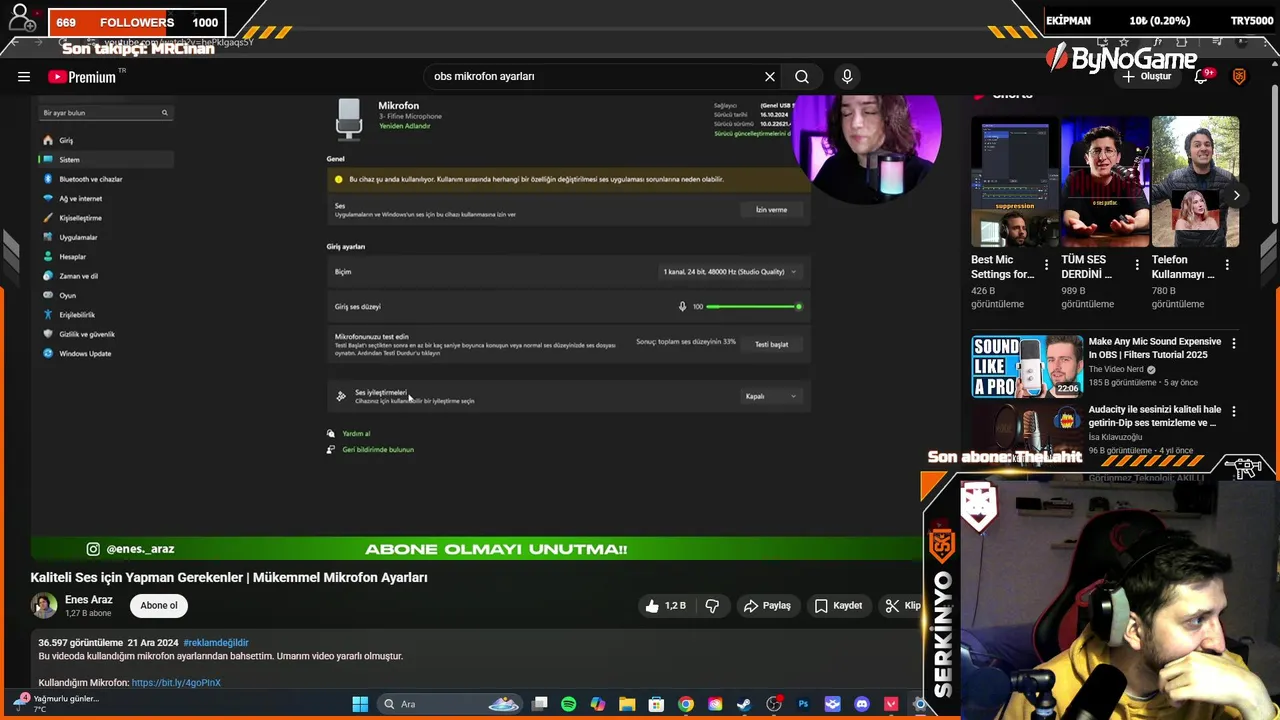Open Photoshop from the taskbar
Screen dimensions: 1280x720
[x=803, y=704]
